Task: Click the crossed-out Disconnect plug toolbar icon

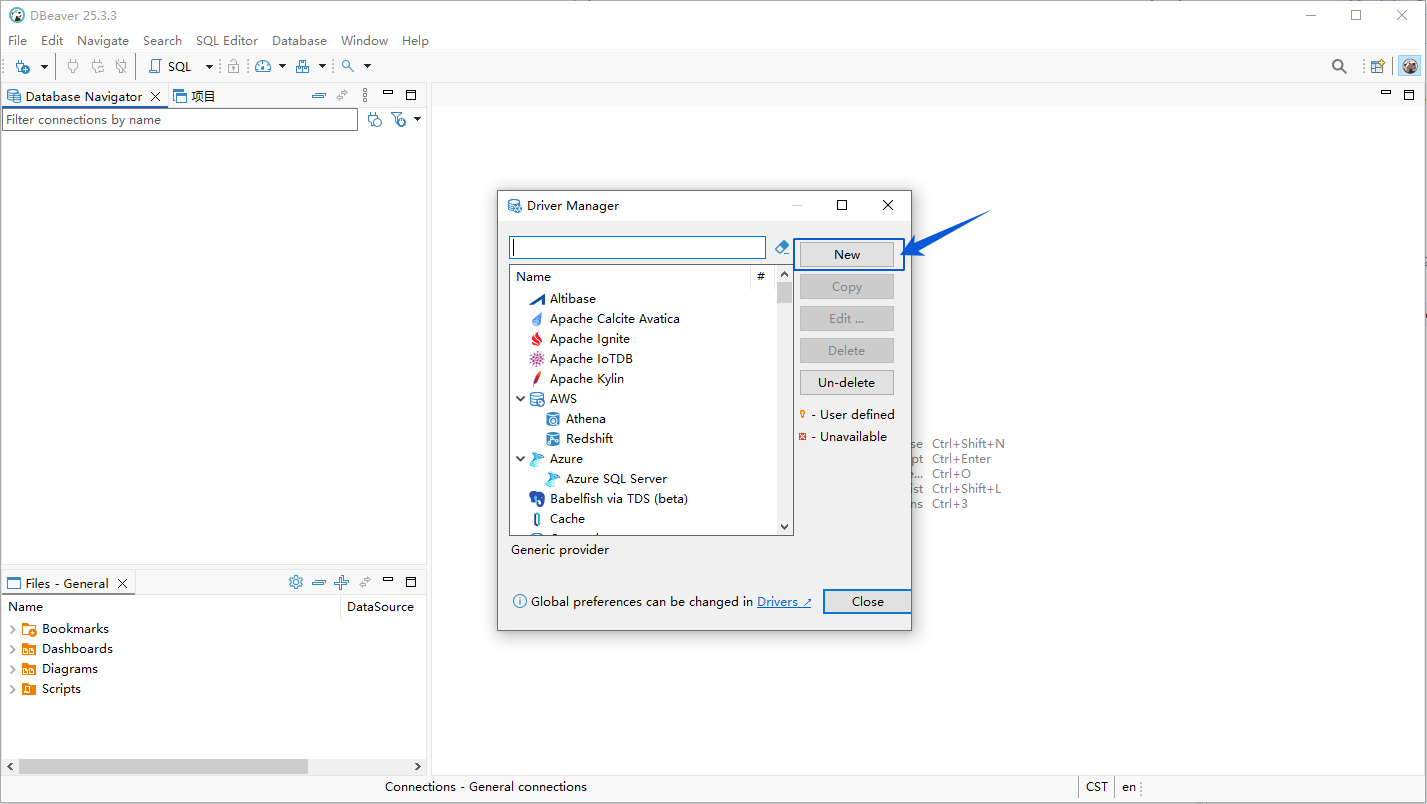Action: click(x=121, y=66)
